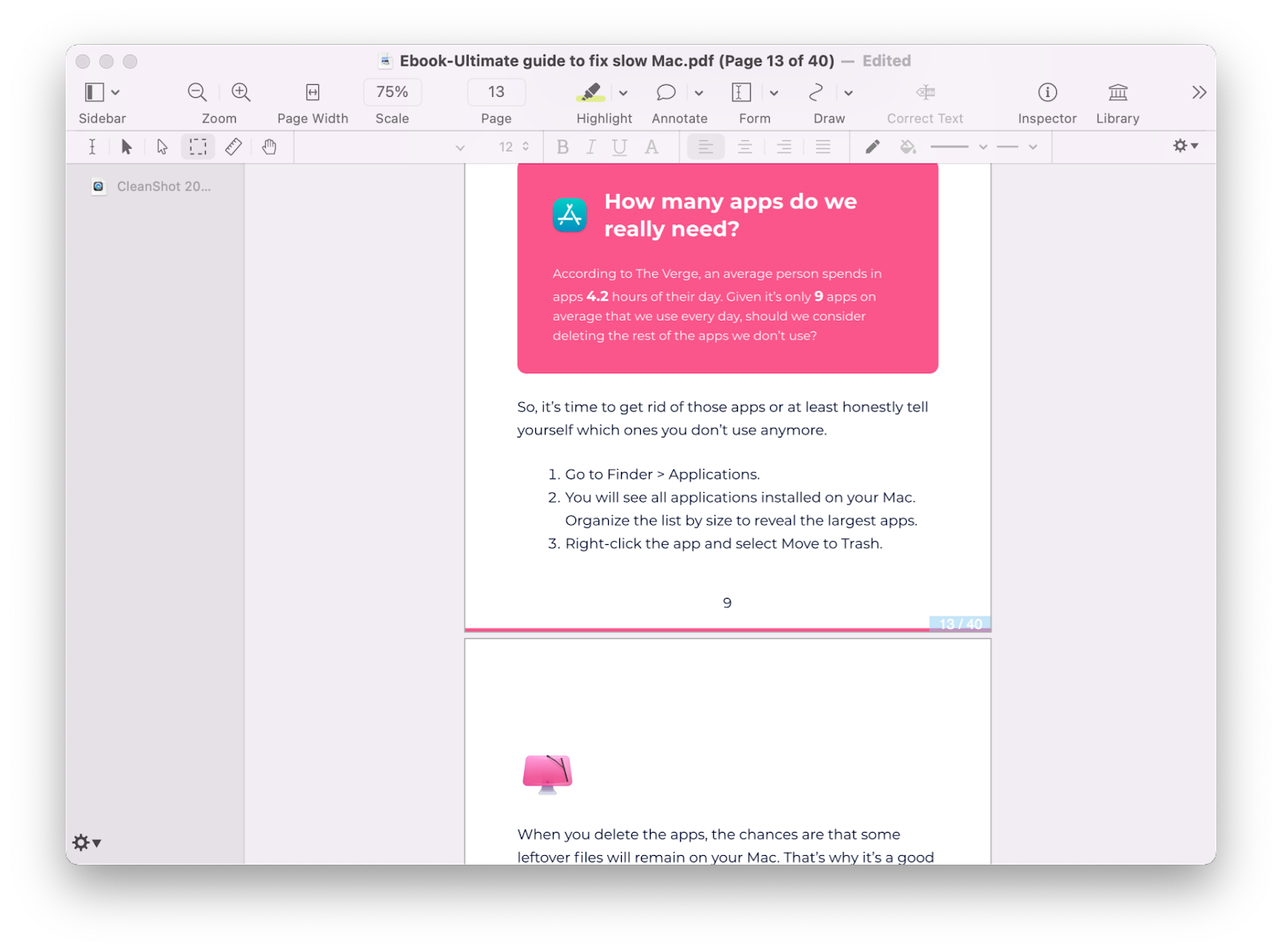Click the page number 9 footer
Screen dimensions: 1282x952
(727, 603)
